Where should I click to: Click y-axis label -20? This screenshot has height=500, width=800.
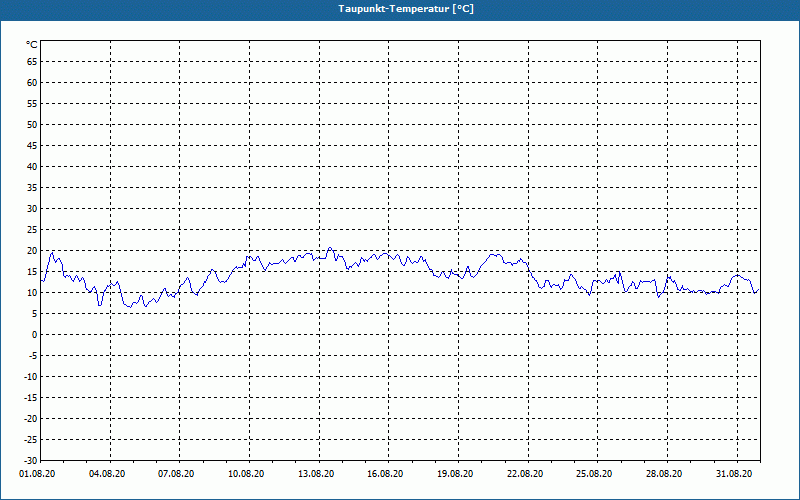point(31,419)
